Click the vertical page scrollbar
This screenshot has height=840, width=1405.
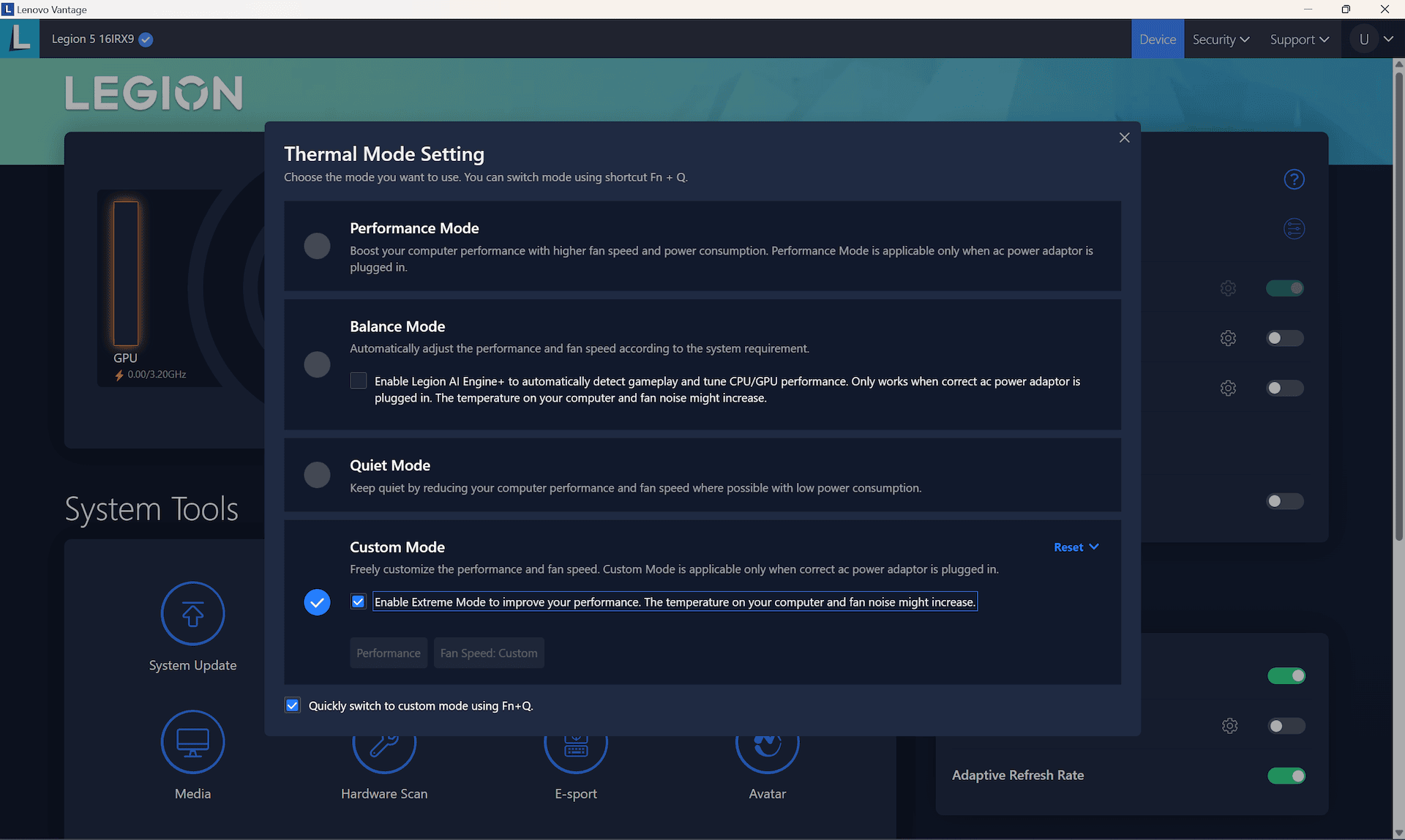click(1398, 307)
